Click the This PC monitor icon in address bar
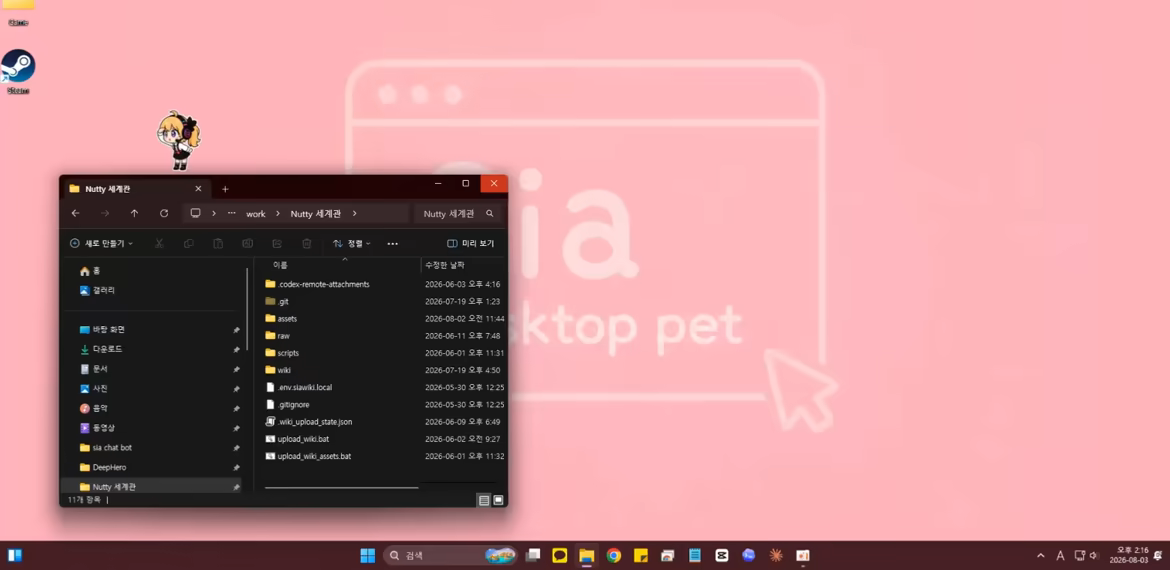 195,213
